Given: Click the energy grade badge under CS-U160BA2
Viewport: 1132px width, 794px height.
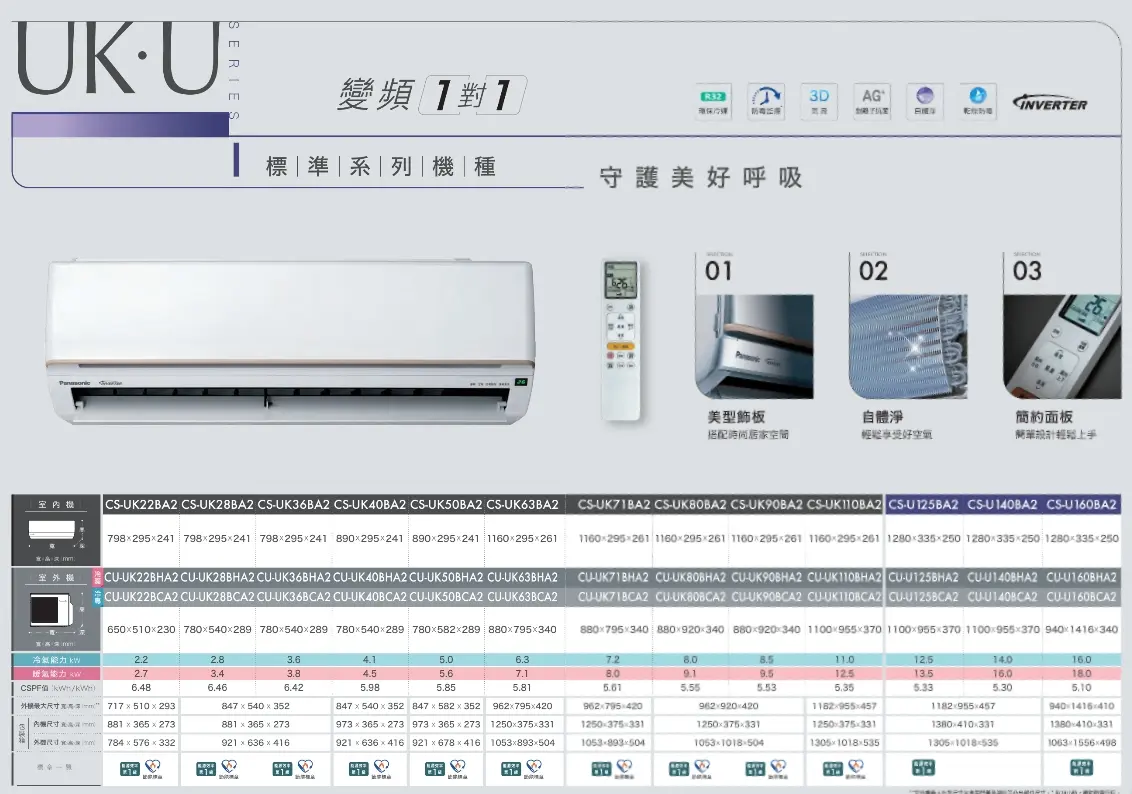Looking at the screenshot, I should click(x=1082, y=767).
